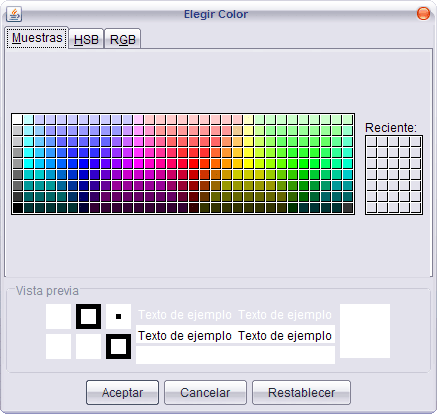Pick the black swatch at palette bottom-left
Viewport: 437px width, 414px height.
coord(17,208)
